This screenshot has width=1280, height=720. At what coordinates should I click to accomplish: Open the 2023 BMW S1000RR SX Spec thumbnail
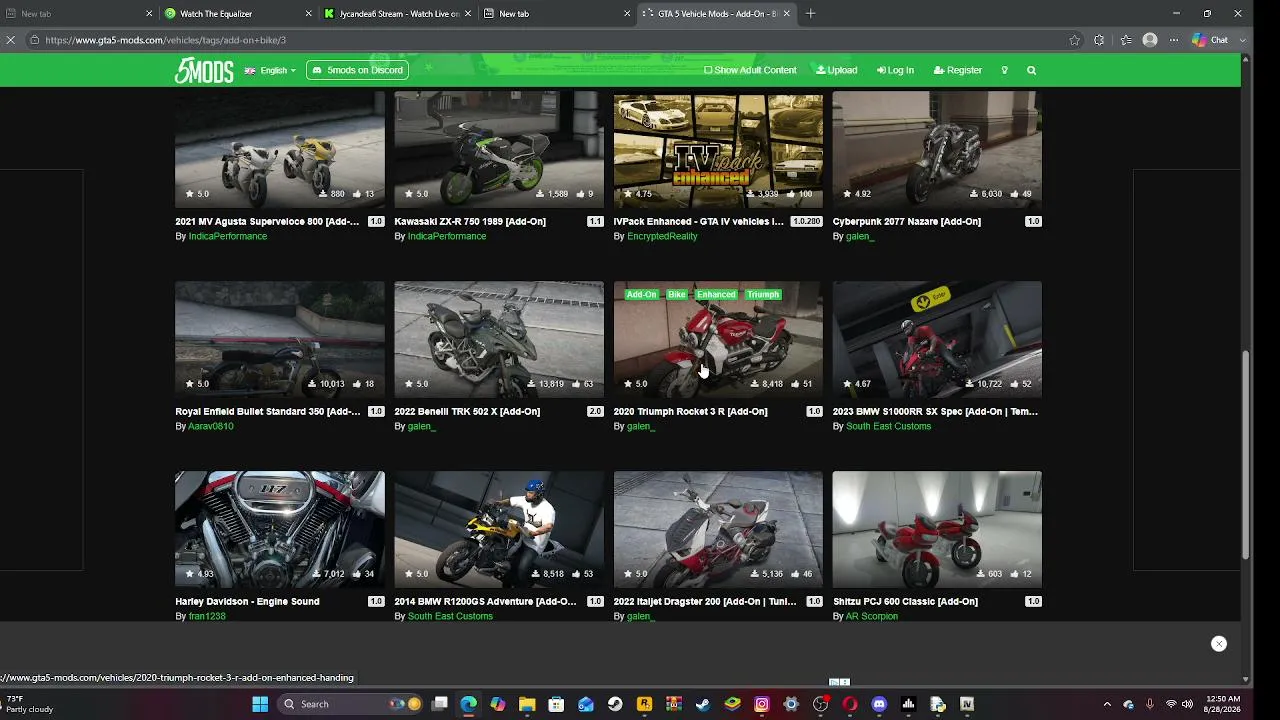pyautogui.click(x=937, y=339)
